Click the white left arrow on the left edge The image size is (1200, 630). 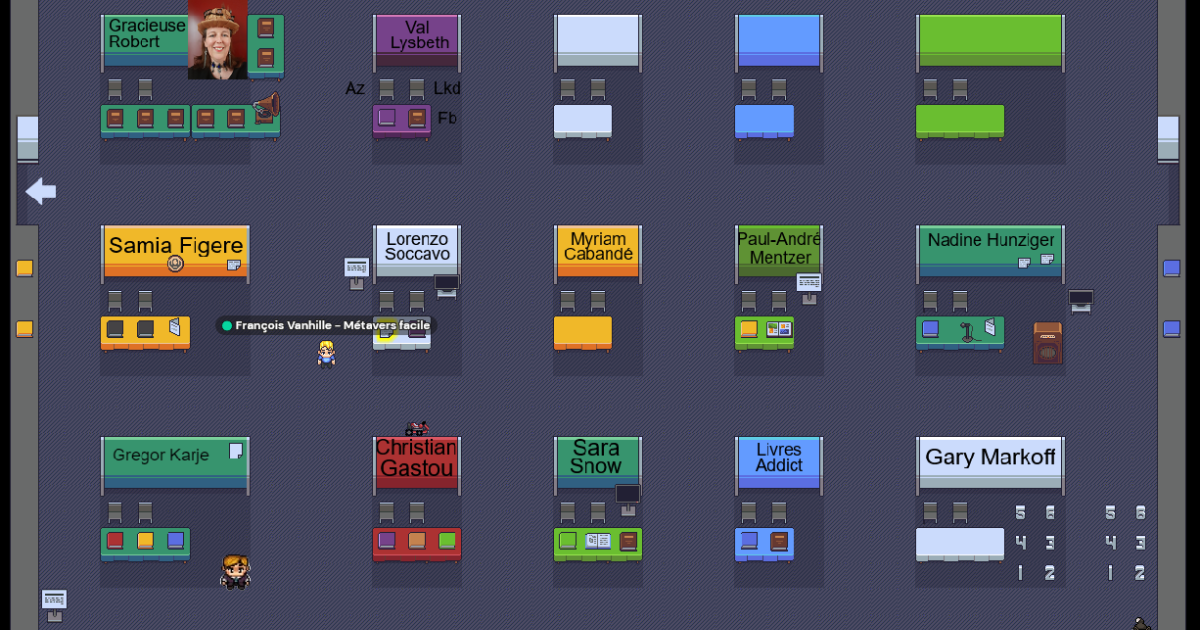pyautogui.click(x=41, y=191)
